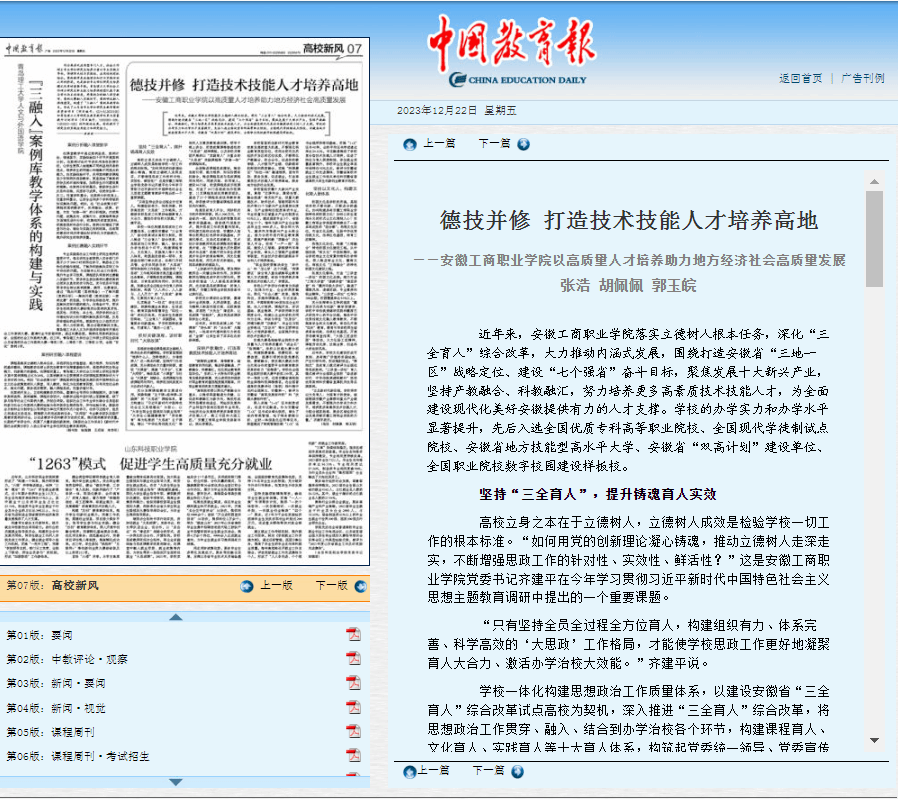The image size is (898, 799).
Task: Click the subtitle about 安徽工商职业学院
Action: click(x=629, y=260)
